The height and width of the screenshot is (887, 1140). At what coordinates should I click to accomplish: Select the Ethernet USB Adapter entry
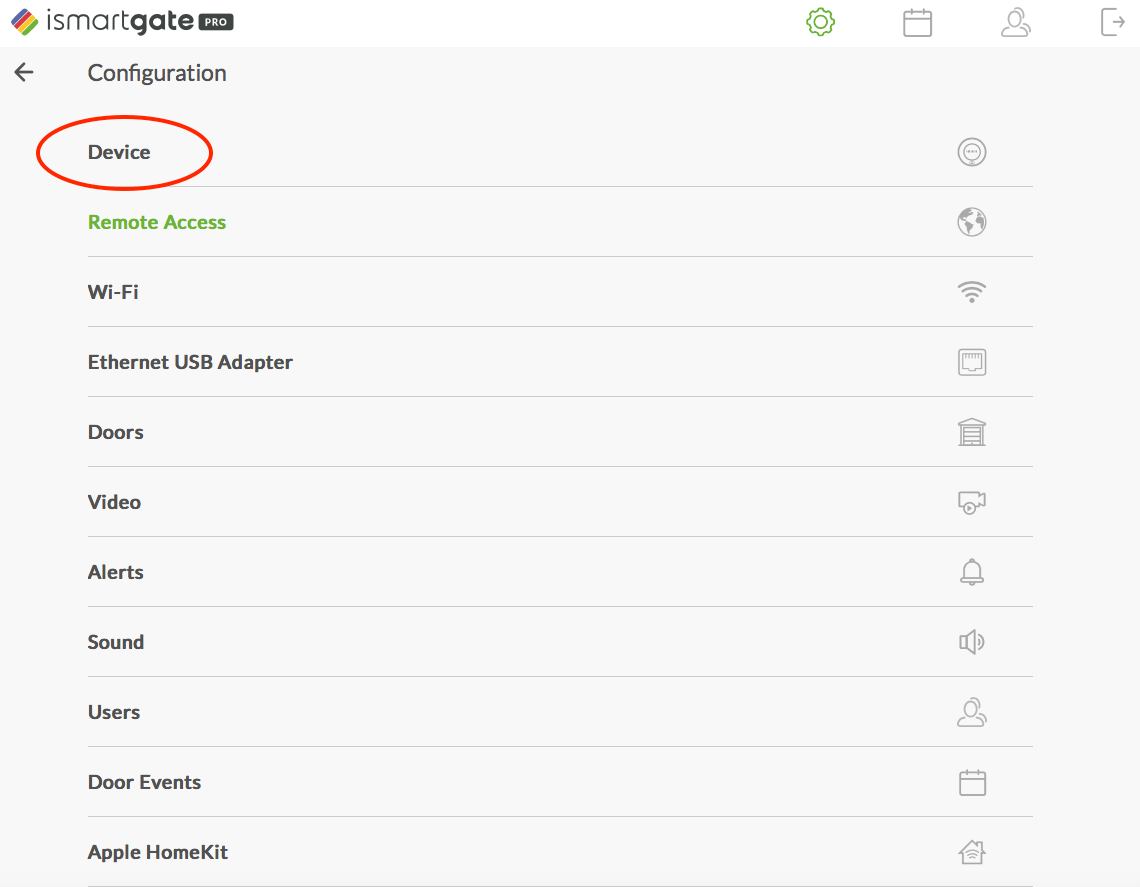(190, 362)
